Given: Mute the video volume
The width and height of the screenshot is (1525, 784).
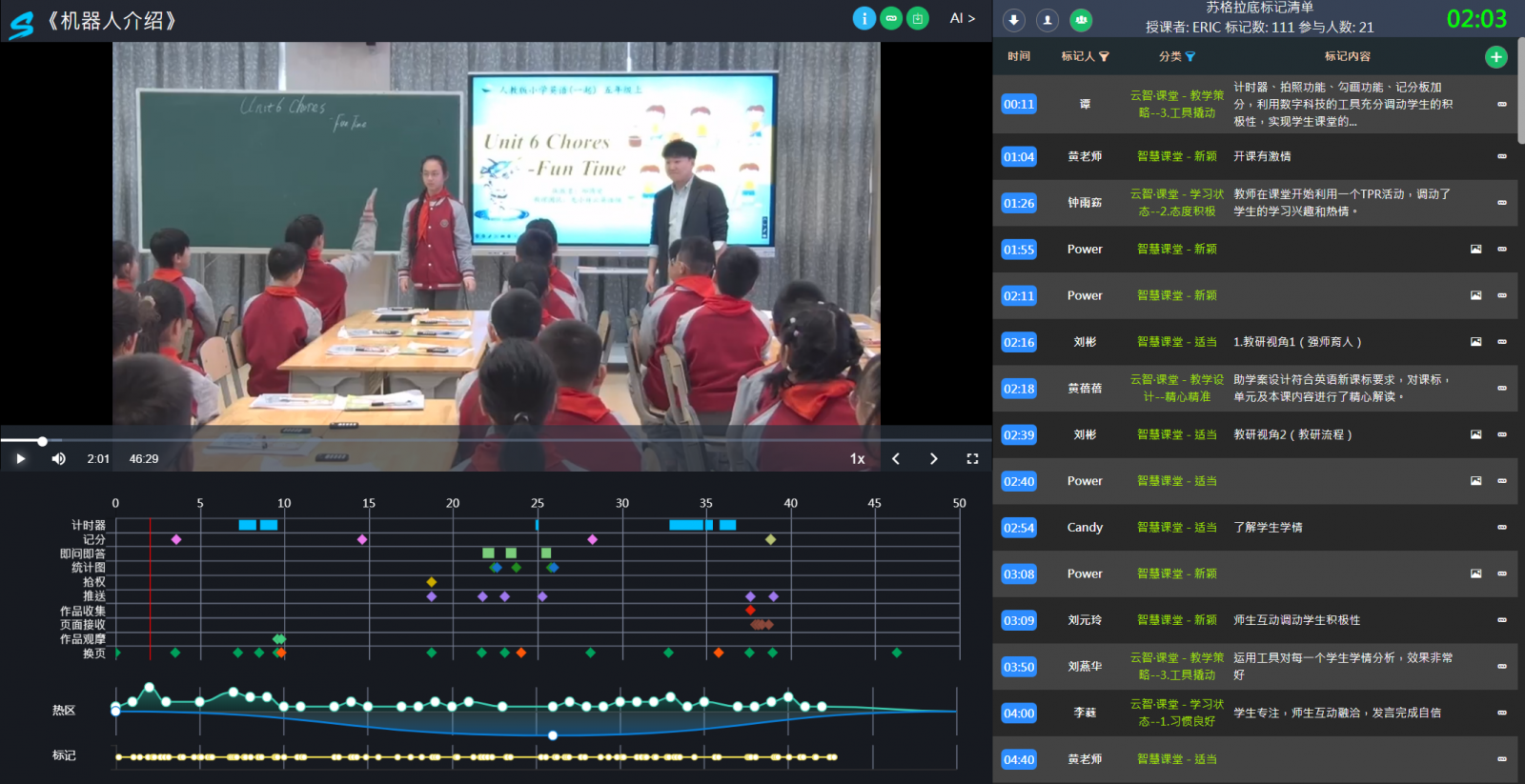Looking at the screenshot, I should pos(58,459).
